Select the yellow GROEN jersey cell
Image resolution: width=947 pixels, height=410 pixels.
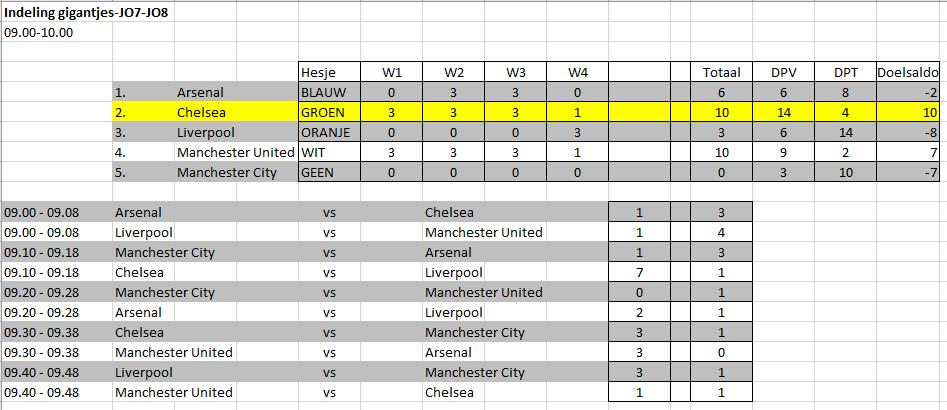[x=322, y=112]
